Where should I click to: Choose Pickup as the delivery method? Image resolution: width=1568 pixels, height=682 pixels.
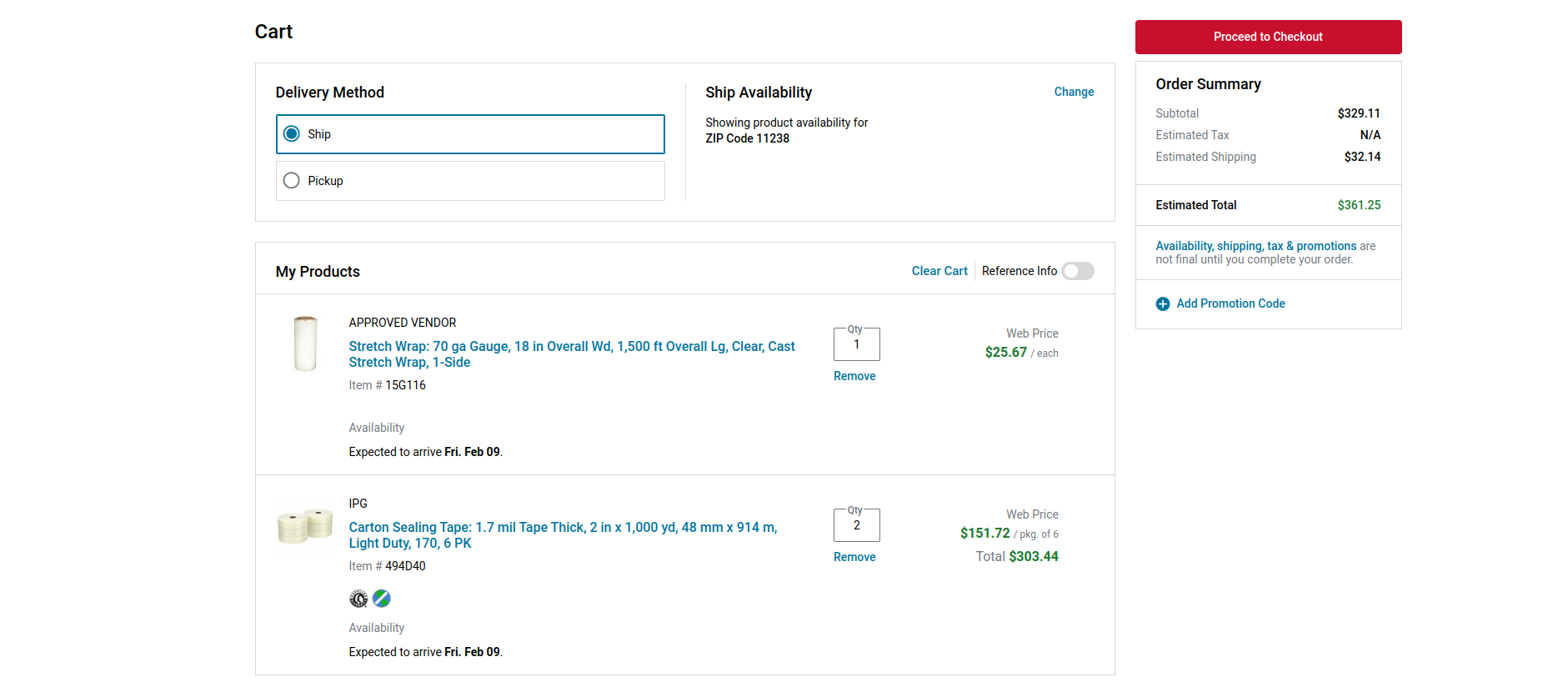292,181
